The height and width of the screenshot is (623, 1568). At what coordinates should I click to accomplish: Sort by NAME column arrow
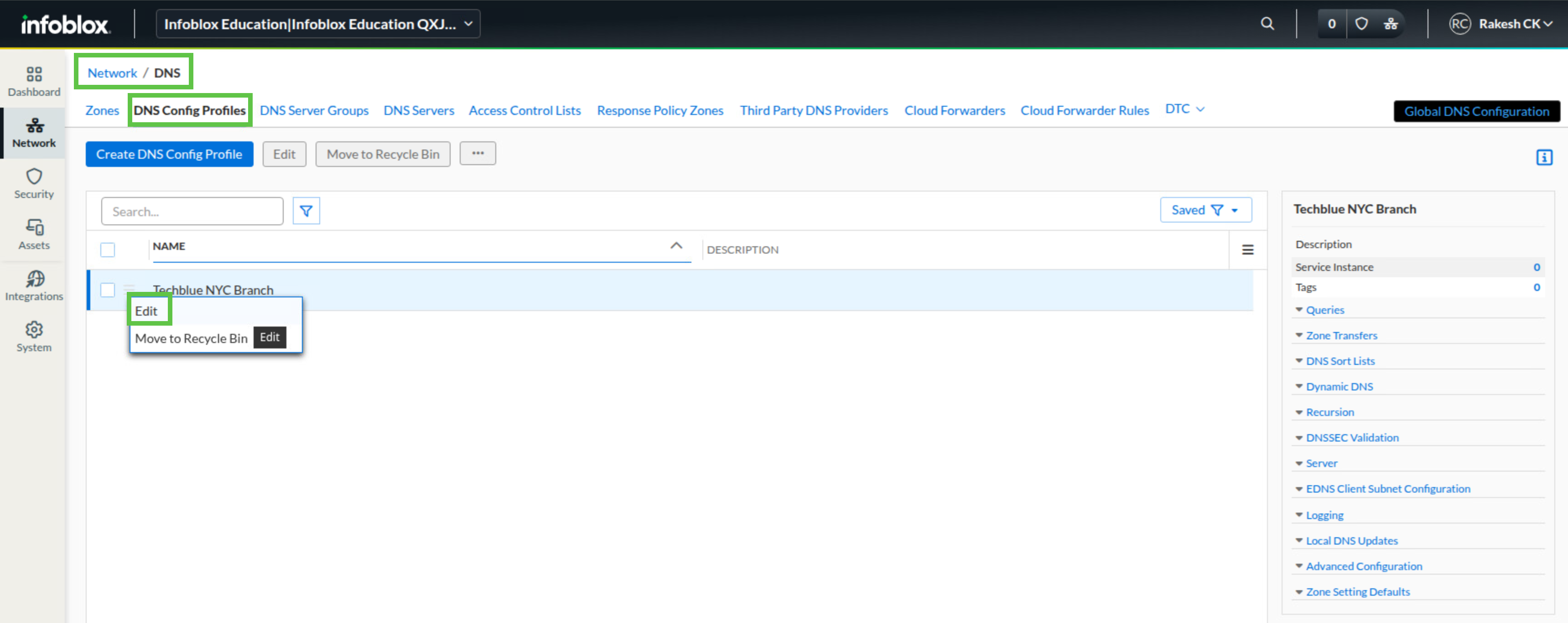tap(676, 246)
